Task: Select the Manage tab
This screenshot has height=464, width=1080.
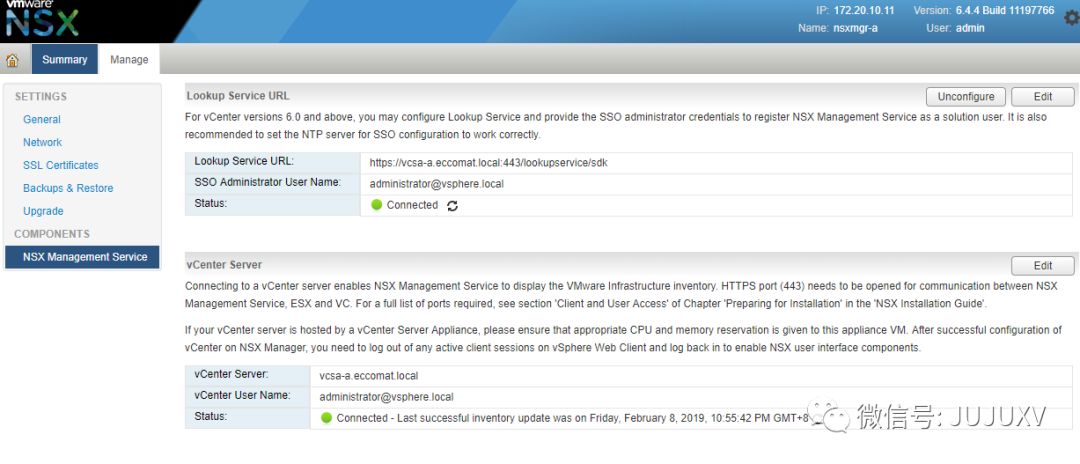Action: [x=129, y=59]
